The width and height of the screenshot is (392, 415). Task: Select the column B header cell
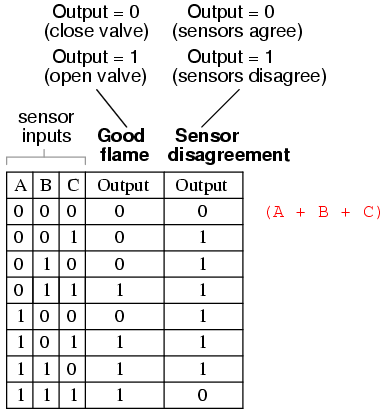[x=46, y=185]
